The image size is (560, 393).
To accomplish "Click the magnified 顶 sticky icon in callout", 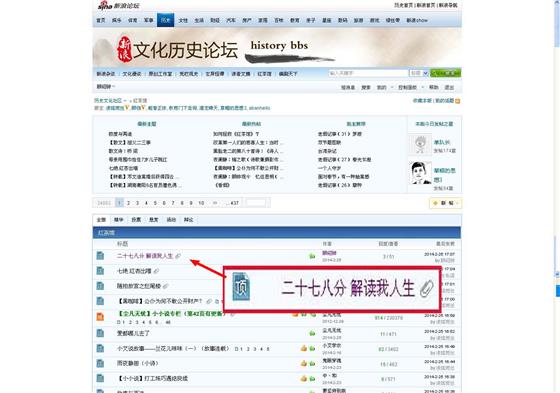I will [x=241, y=287].
